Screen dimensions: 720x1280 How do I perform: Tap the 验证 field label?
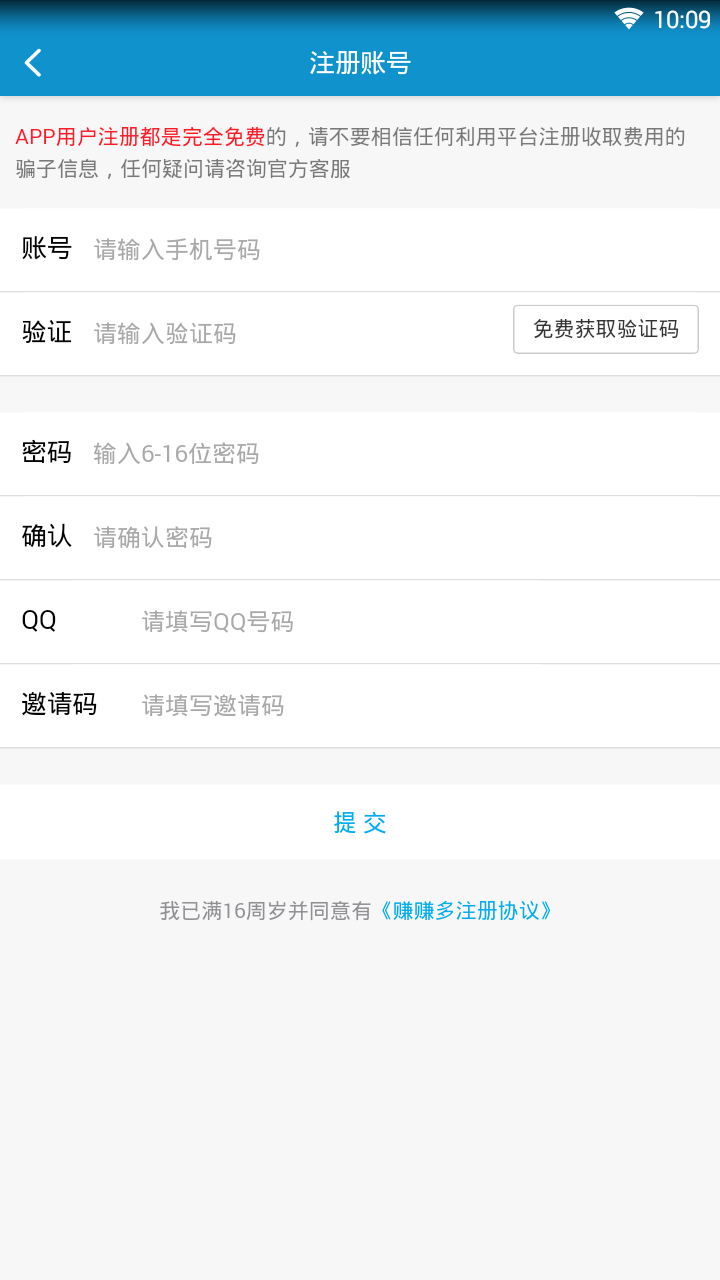coord(47,333)
